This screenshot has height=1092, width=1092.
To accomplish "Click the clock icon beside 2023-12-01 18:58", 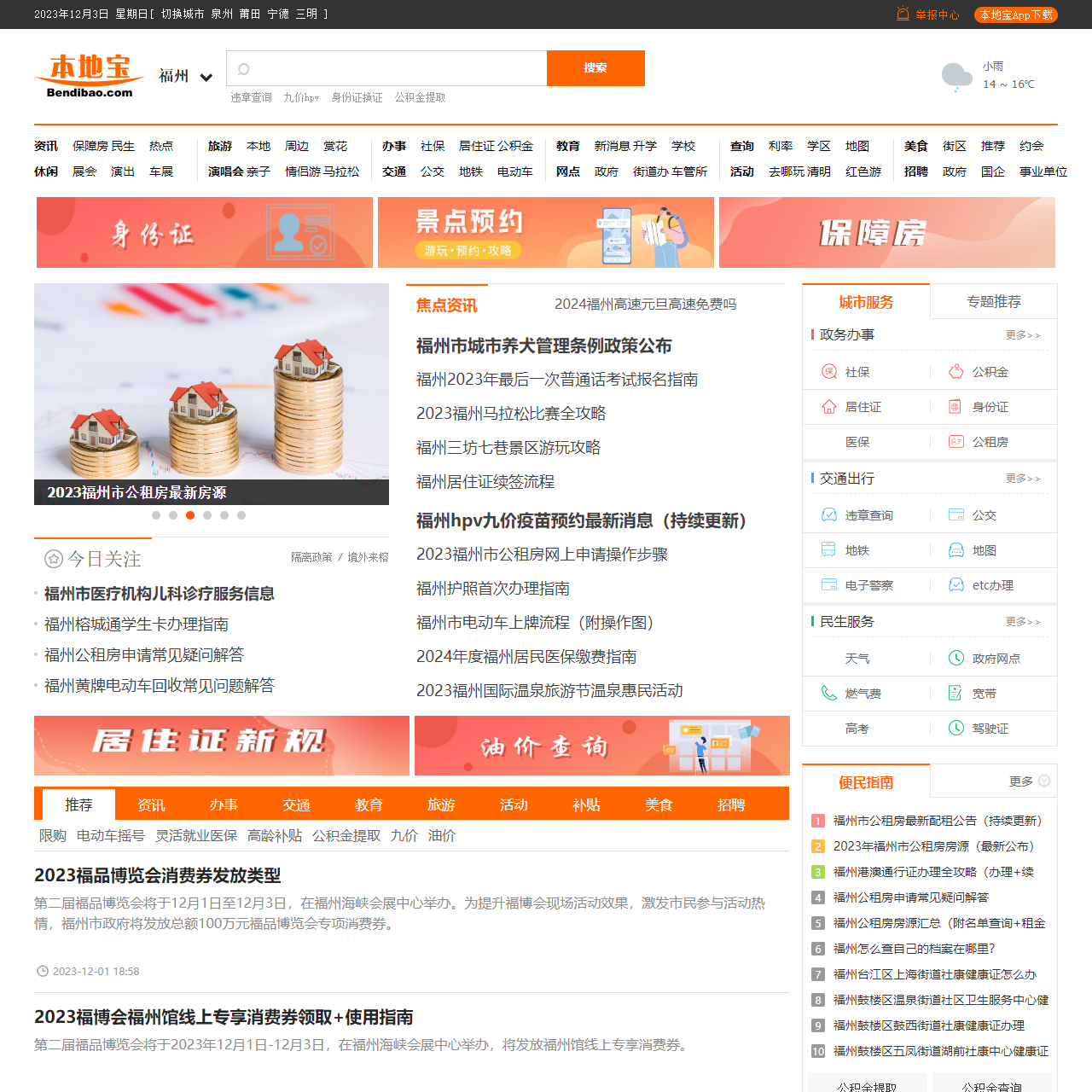I will pos(43,971).
